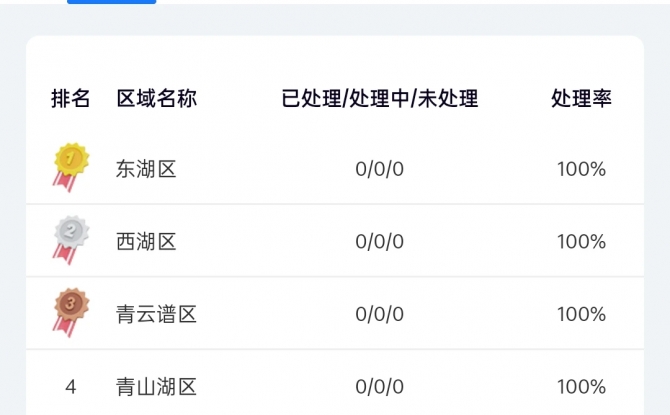
Task: Click 青云谱区 0/0/0 status counts
Action: click(380, 315)
